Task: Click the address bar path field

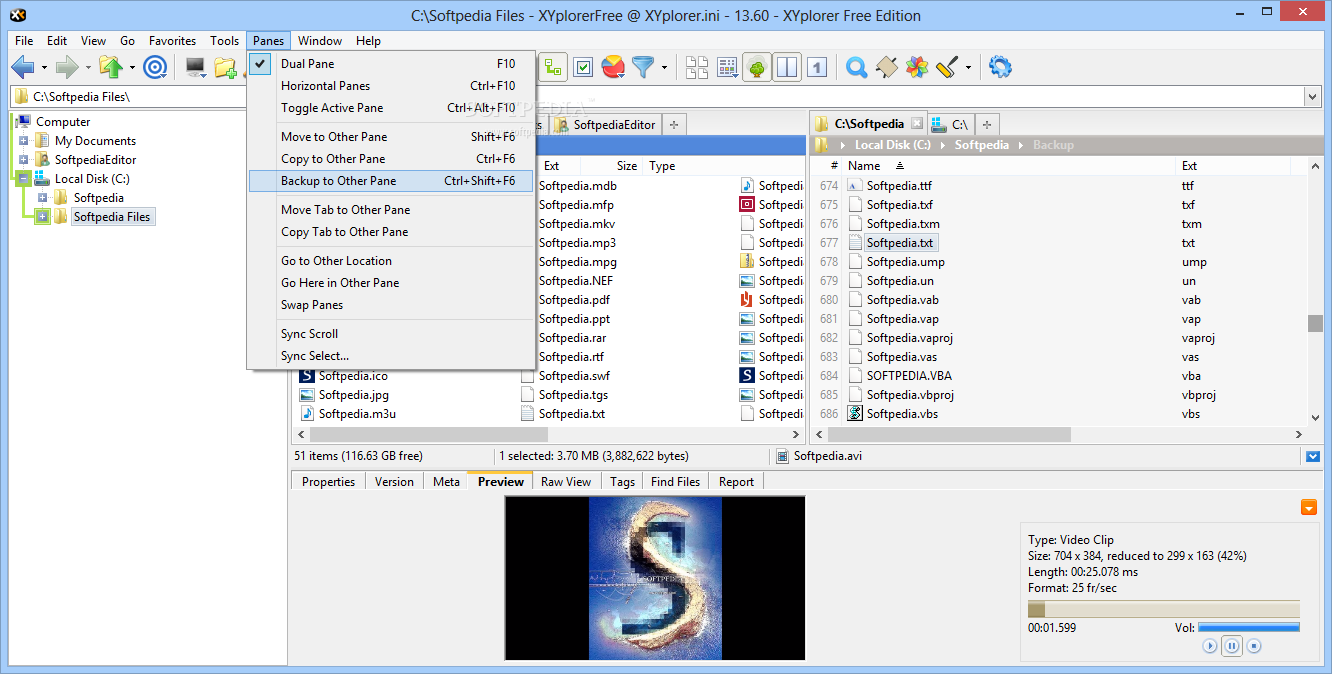Action: click(656, 97)
